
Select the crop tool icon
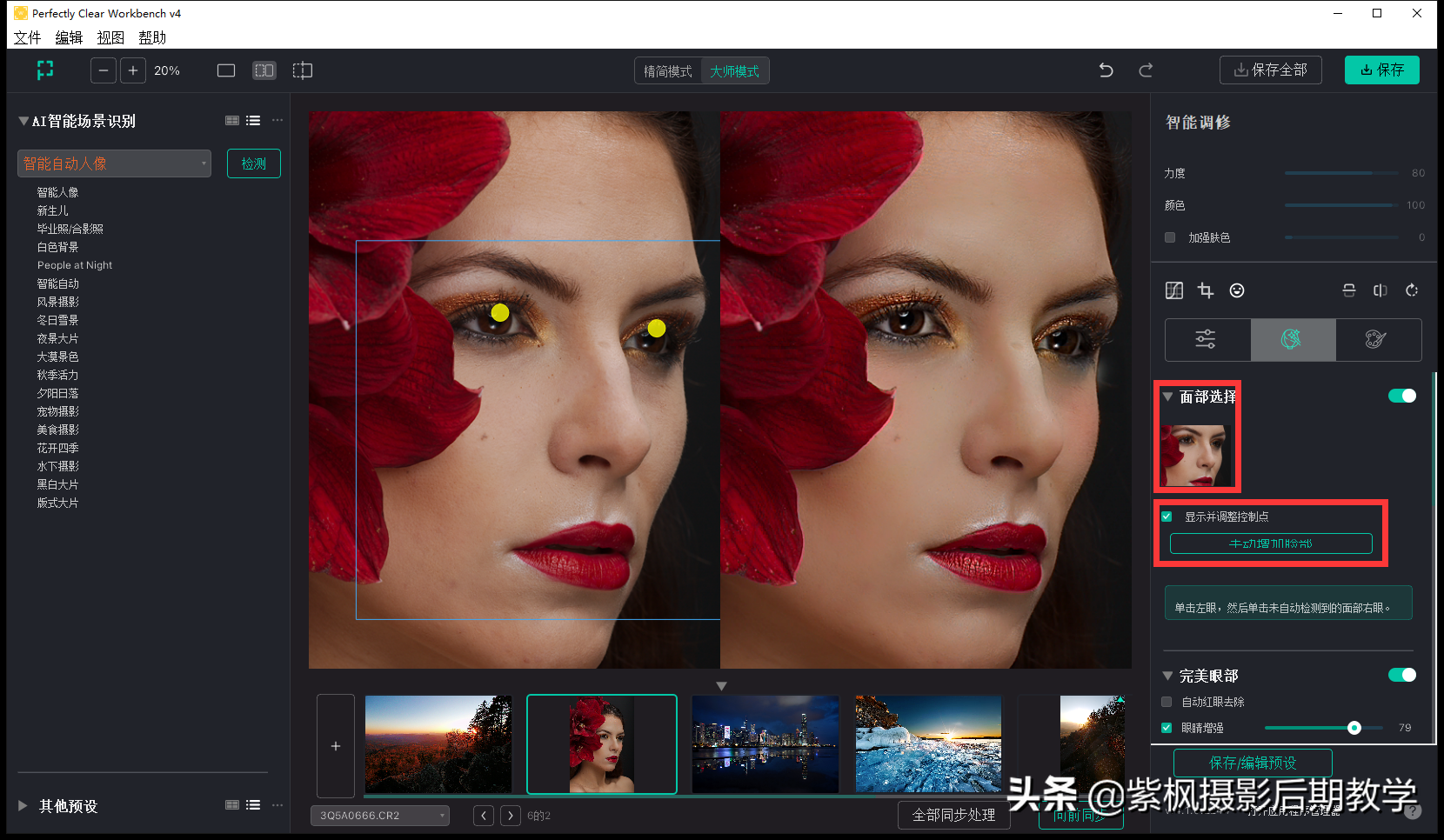[1206, 290]
